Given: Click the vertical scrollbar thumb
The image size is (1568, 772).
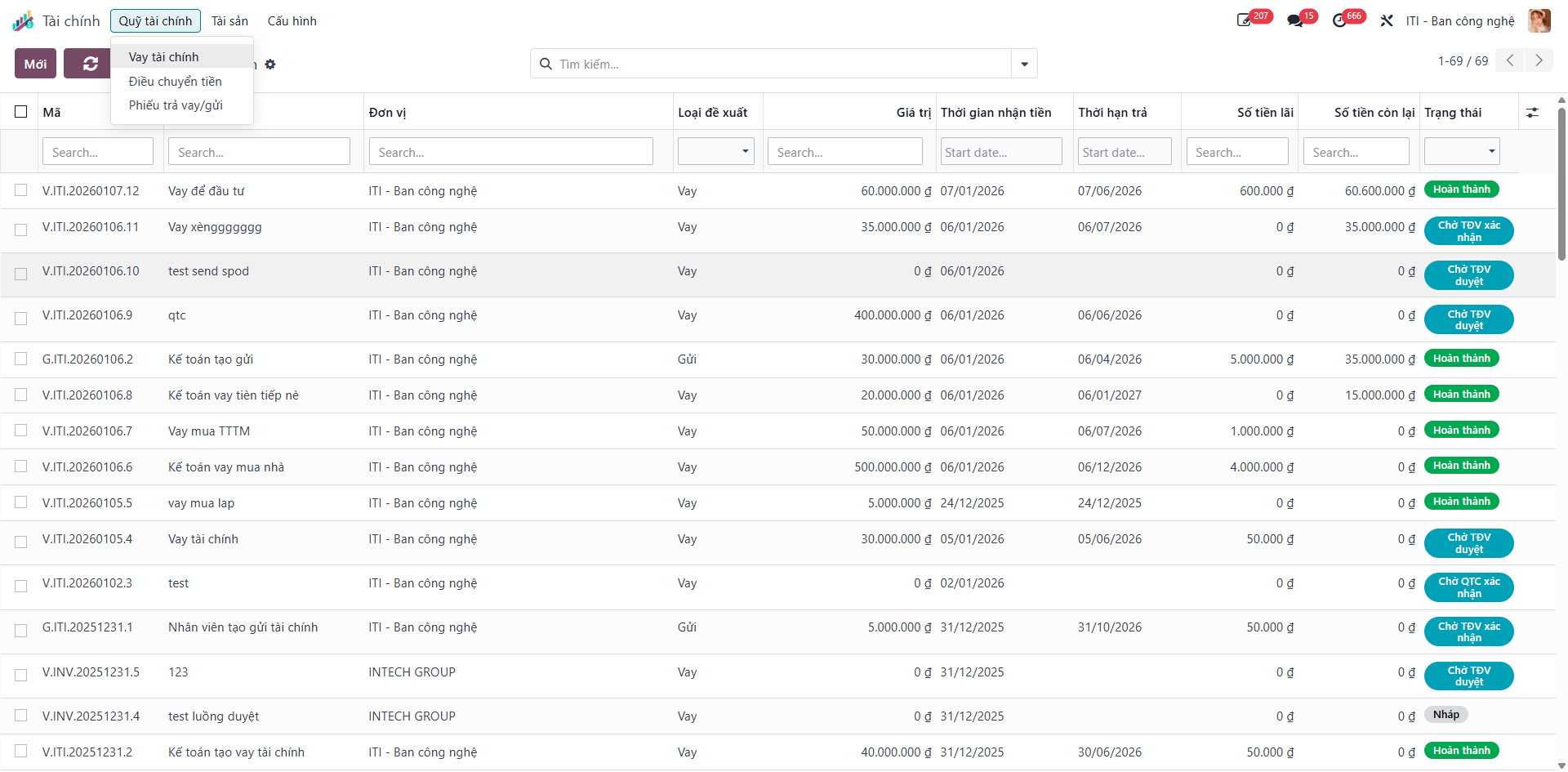Looking at the screenshot, I should click(x=1561, y=184).
